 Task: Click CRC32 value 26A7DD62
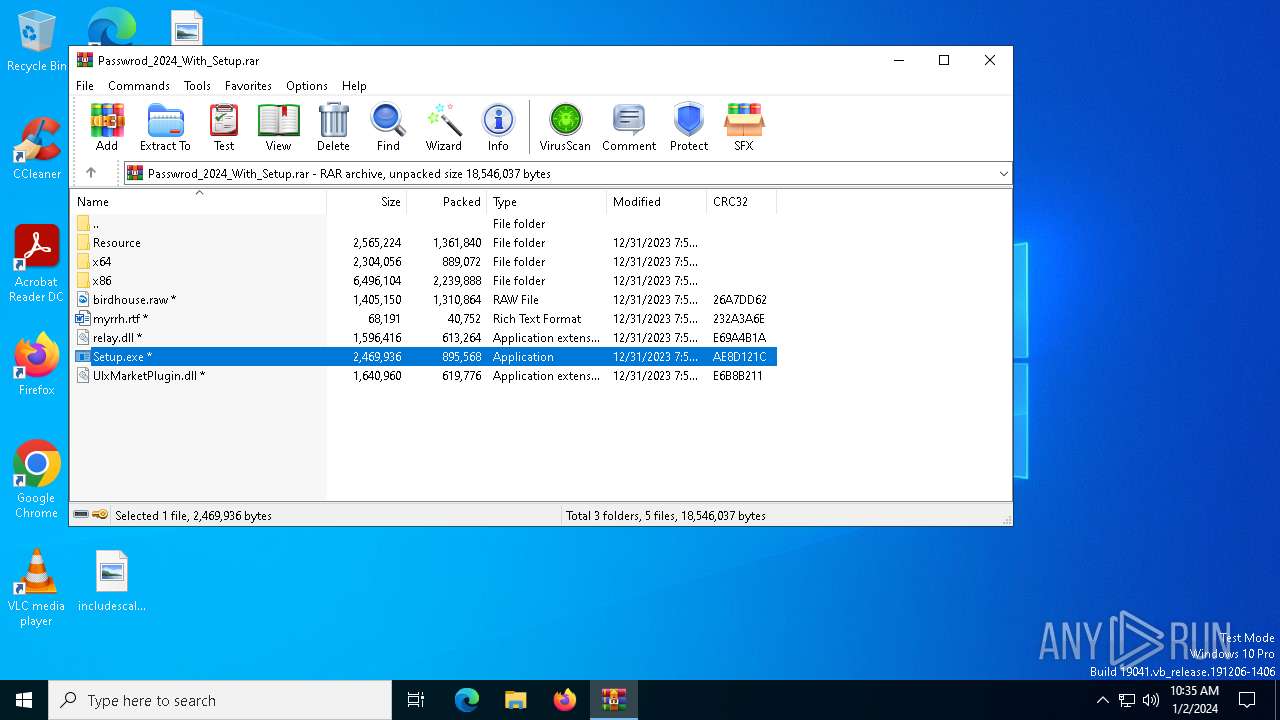740,300
